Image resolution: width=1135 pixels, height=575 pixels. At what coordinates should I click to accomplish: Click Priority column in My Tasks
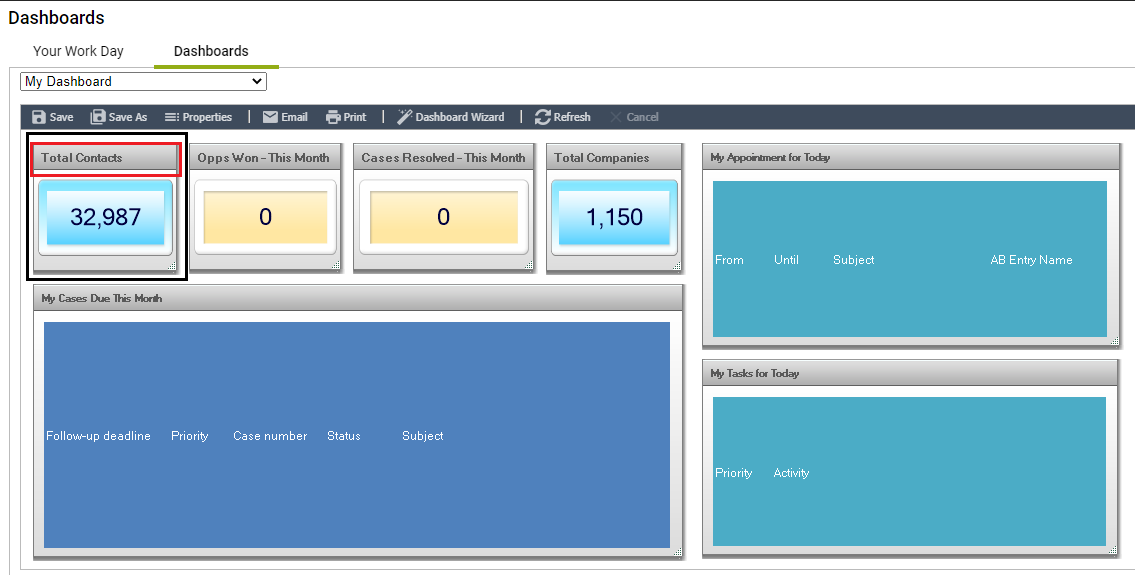733,473
